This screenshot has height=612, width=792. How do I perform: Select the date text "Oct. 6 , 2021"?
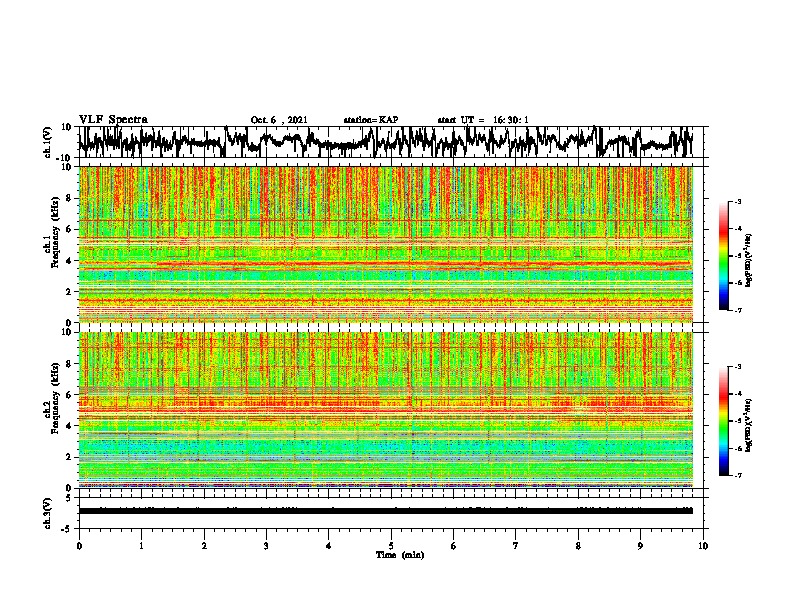(x=279, y=120)
